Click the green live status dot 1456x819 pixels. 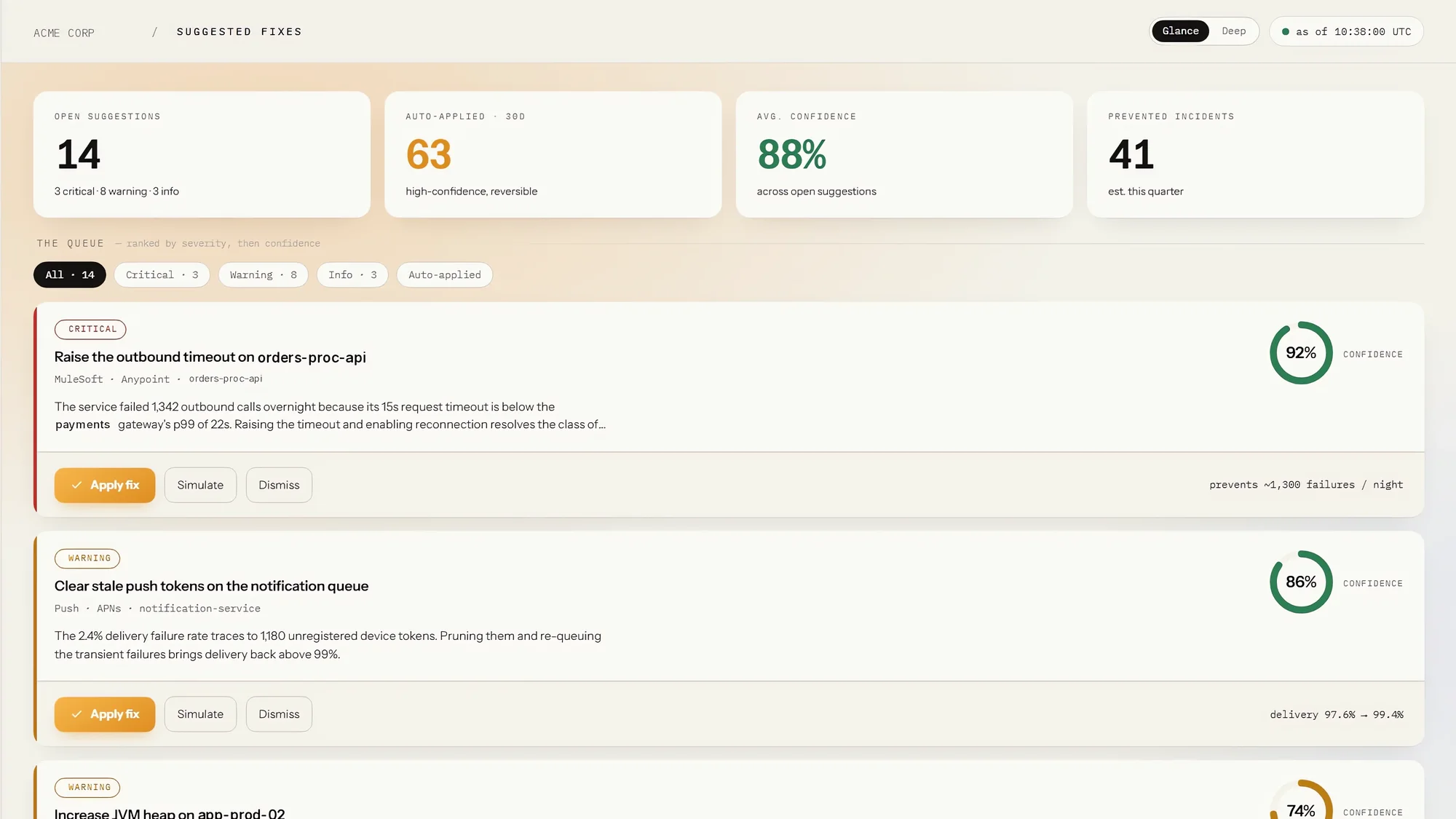(x=1286, y=32)
